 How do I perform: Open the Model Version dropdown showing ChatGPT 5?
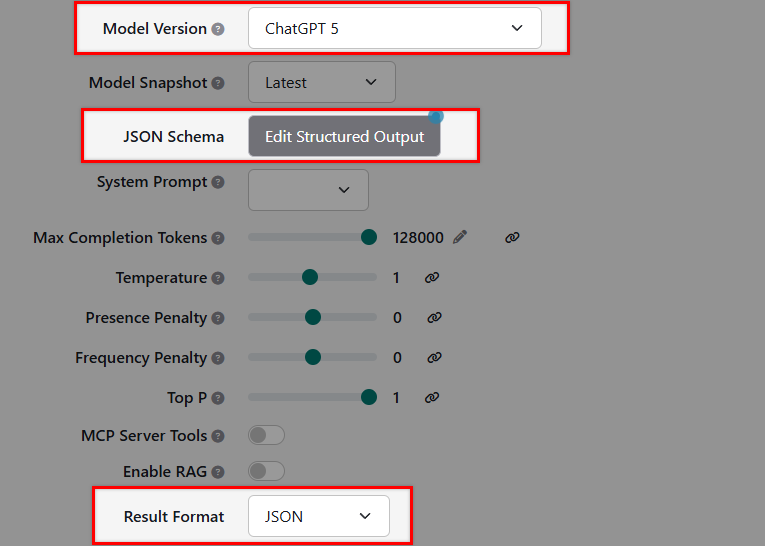click(394, 28)
